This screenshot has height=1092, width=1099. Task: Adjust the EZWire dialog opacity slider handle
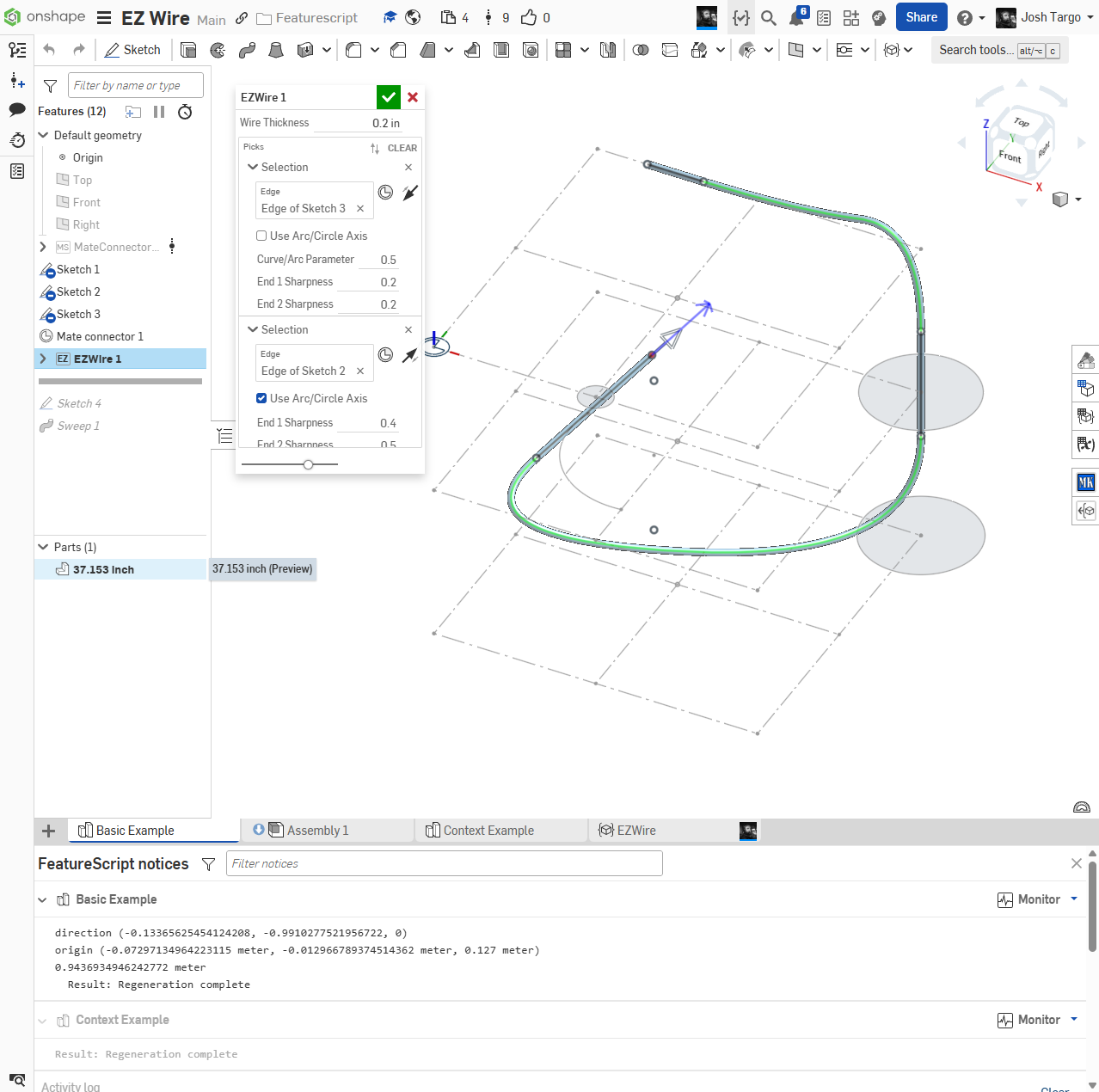pos(308,464)
